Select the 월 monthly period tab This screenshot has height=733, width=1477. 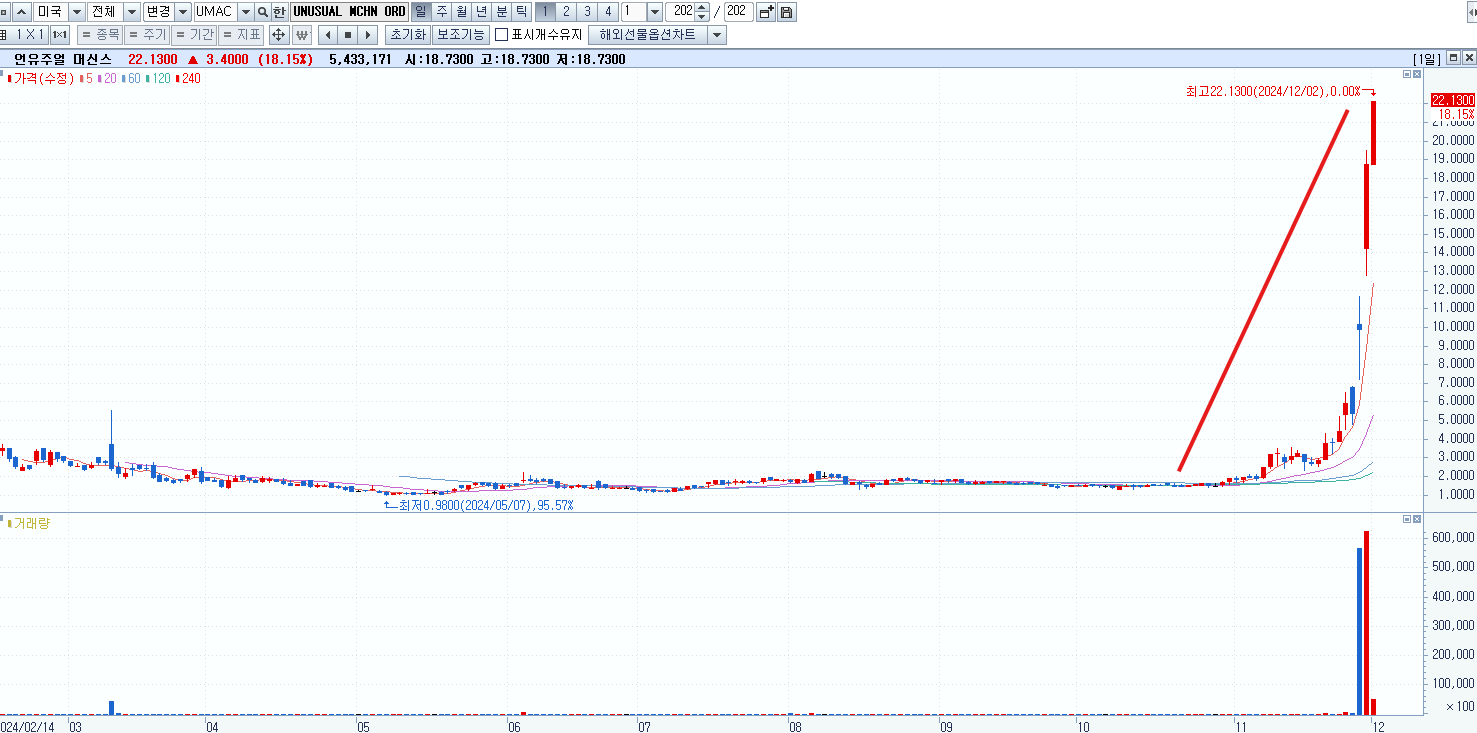[x=461, y=12]
